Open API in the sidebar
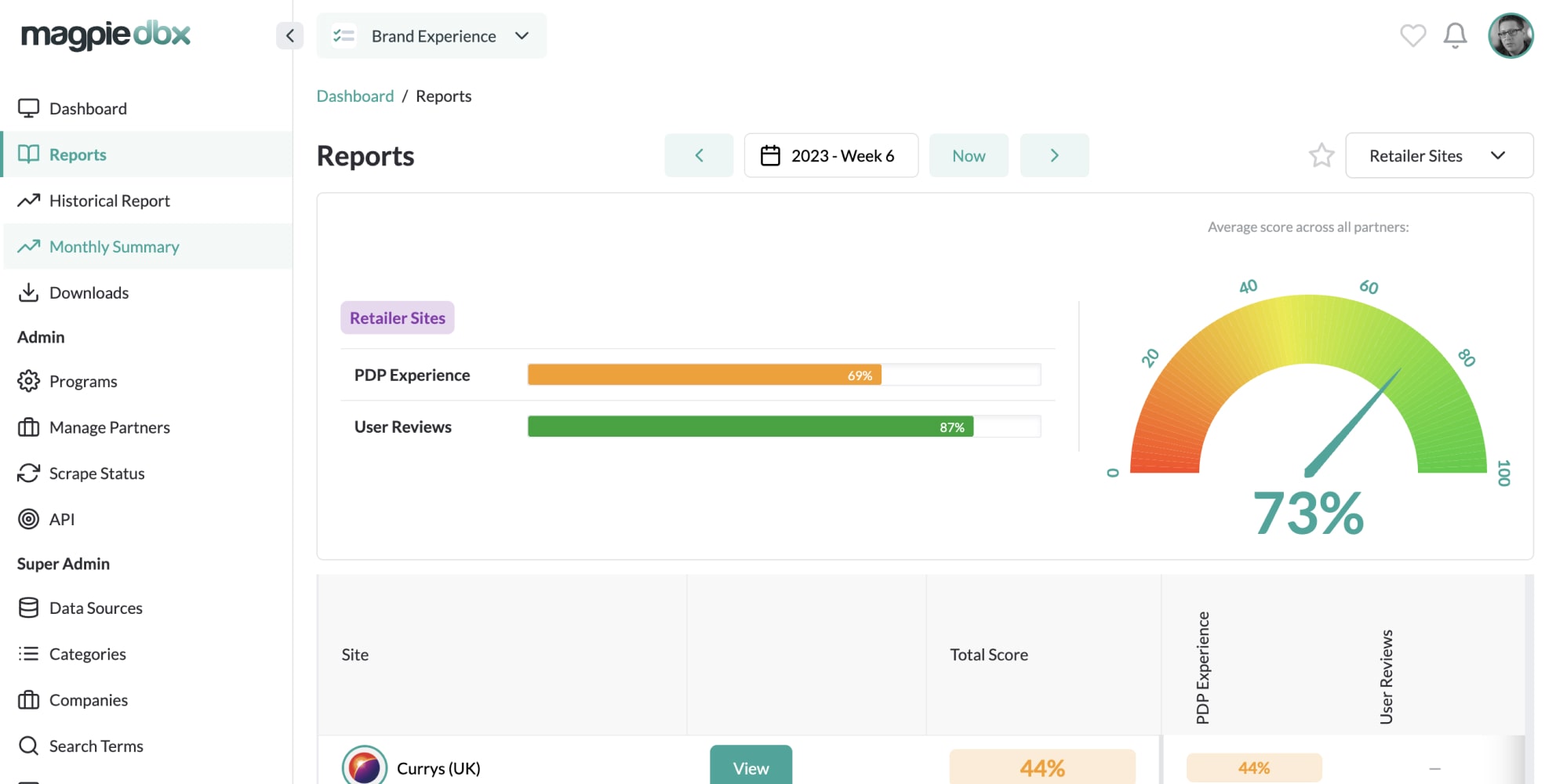The height and width of the screenshot is (784, 1556). (147, 519)
